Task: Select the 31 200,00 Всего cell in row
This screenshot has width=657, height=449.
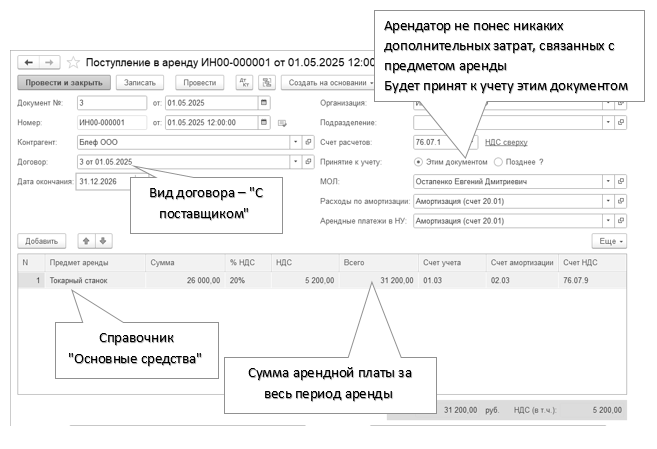Action: tap(379, 280)
